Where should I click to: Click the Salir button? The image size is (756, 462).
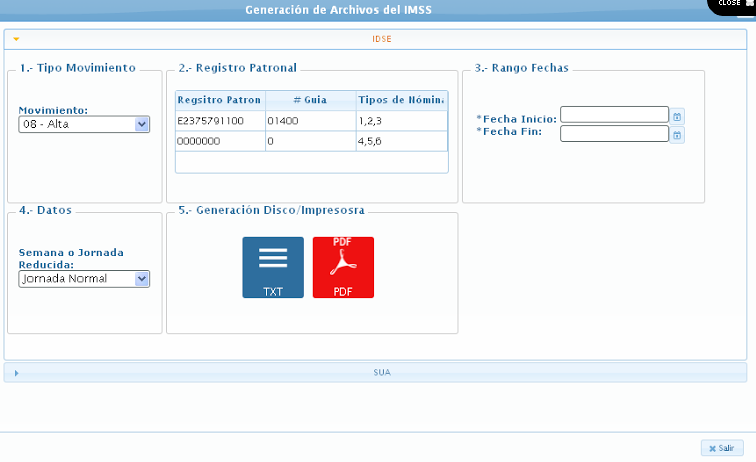coord(721,448)
